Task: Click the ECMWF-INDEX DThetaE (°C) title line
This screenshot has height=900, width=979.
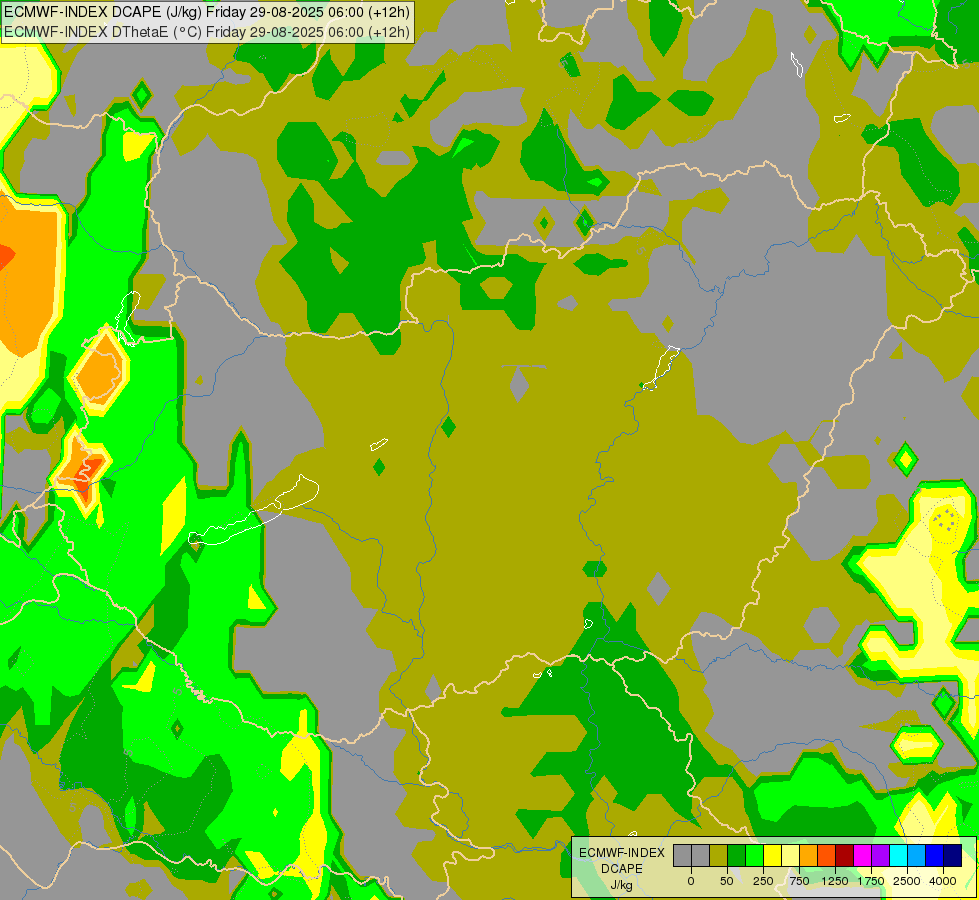Action: 207,31
